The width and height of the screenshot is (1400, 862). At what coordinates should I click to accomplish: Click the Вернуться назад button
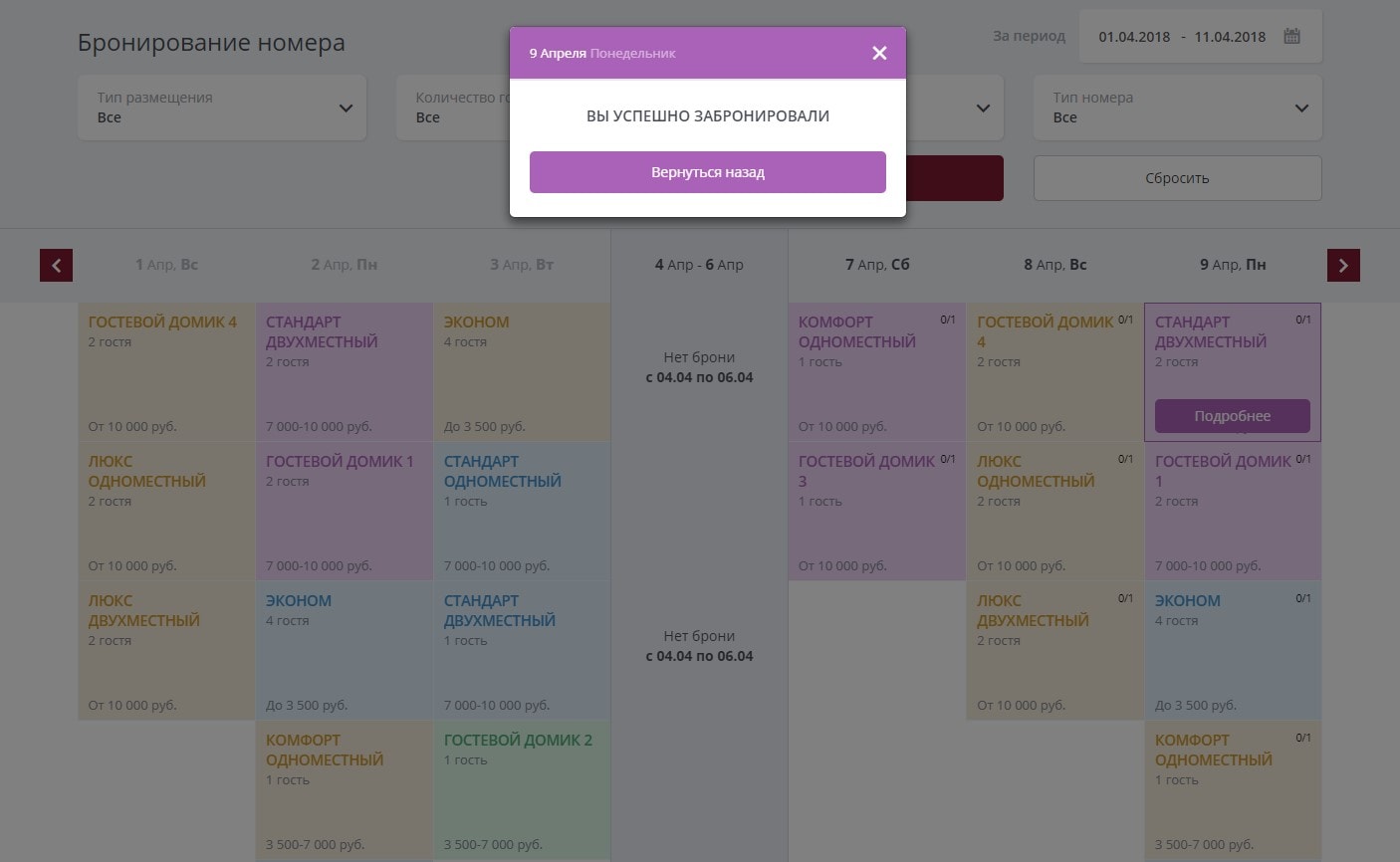(707, 172)
